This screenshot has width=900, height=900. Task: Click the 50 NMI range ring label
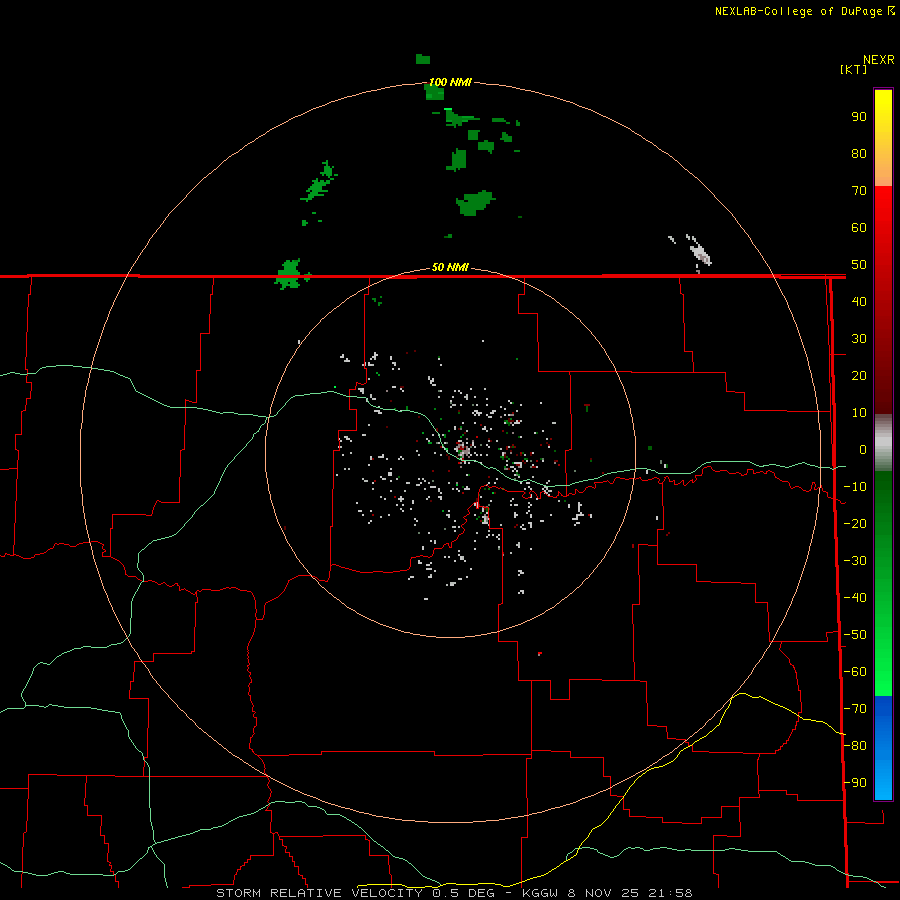point(450,267)
